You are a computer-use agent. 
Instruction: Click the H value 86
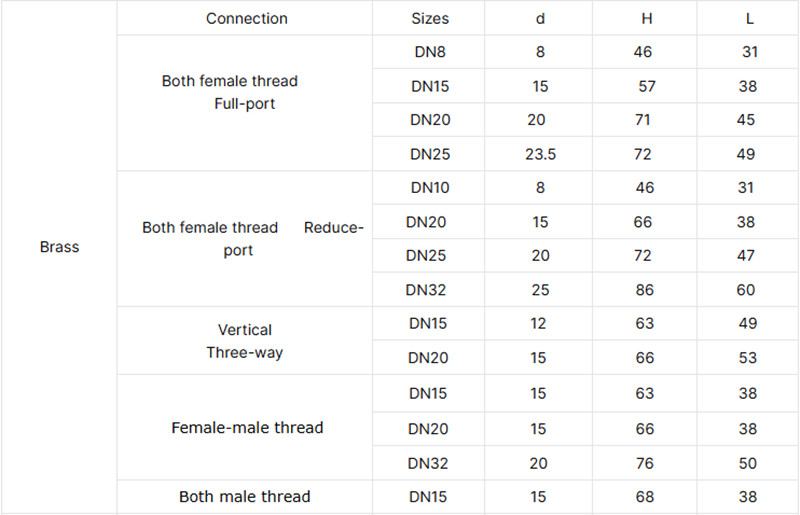(x=644, y=290)
